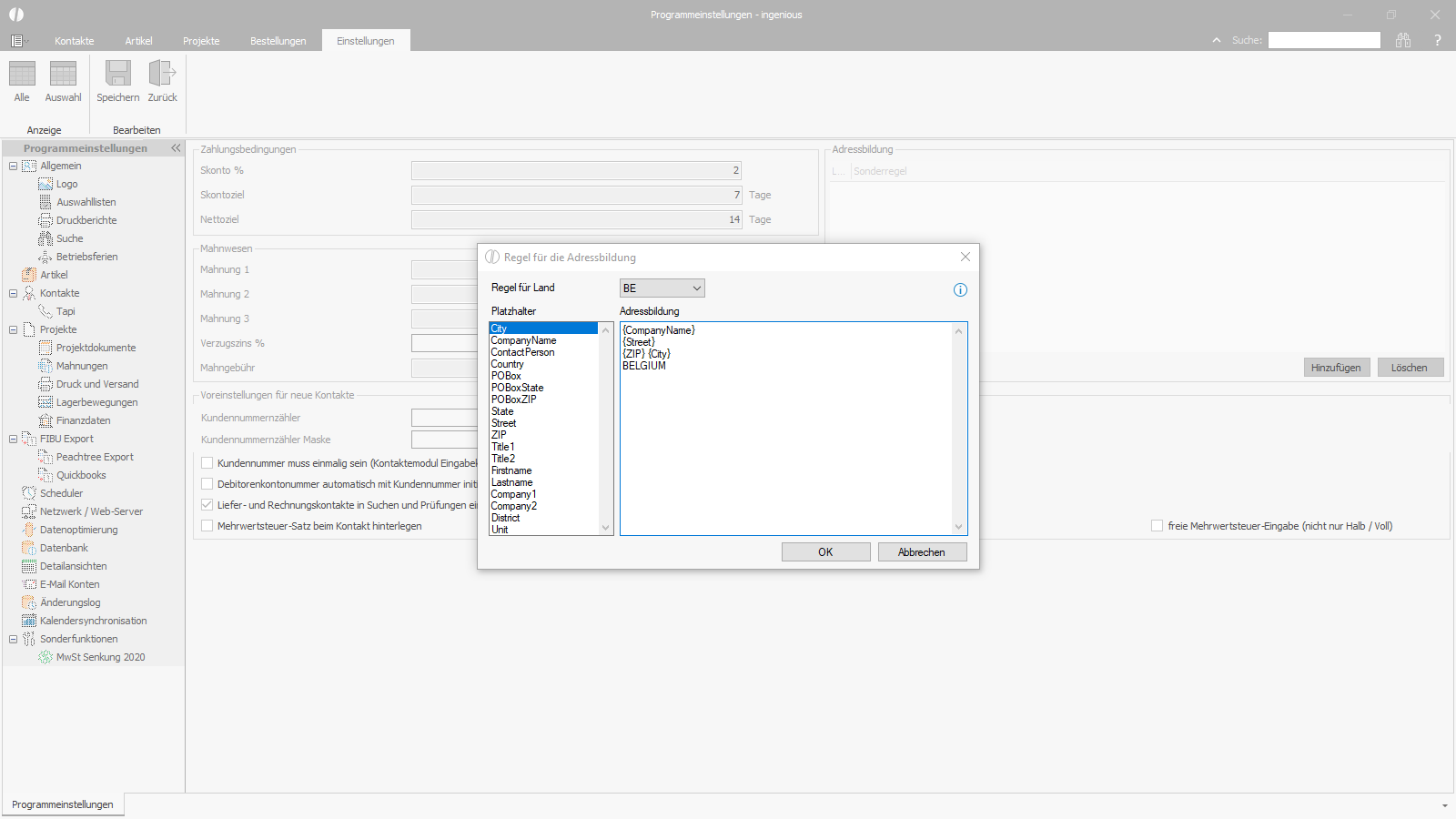This screenshot has width=1456, height=819.
Task: Open the Artikel ribbon tab
Action: point(138,41)
